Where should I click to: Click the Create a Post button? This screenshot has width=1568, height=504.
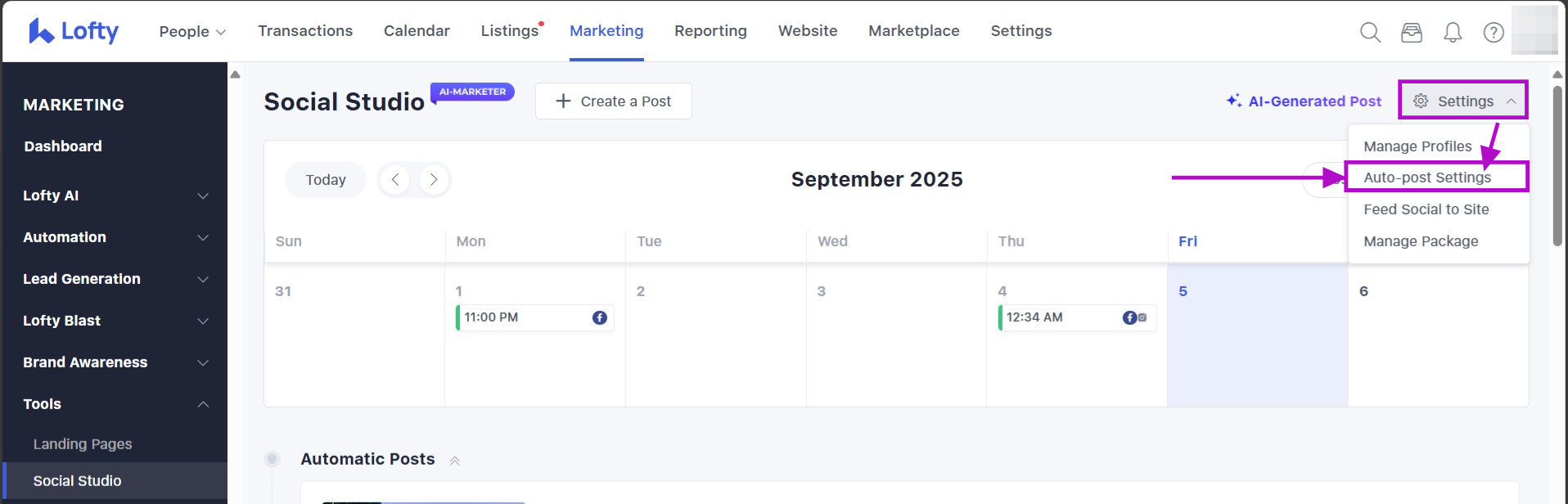pyautogui.click(x=613, y=101)
